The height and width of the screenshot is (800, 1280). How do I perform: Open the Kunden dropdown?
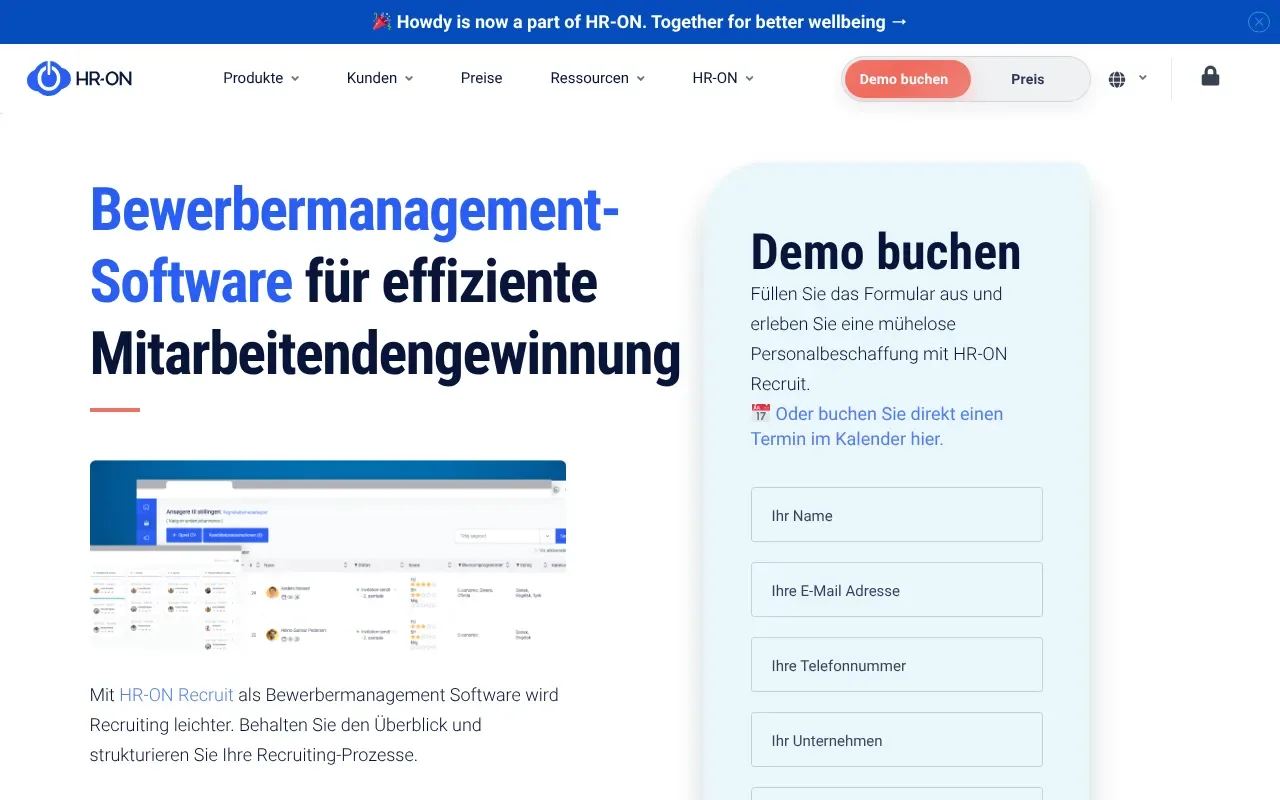tap(379, 78)
